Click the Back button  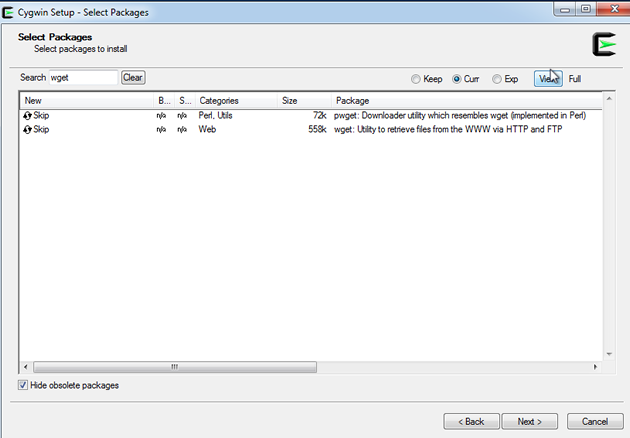tap(471, 422)
